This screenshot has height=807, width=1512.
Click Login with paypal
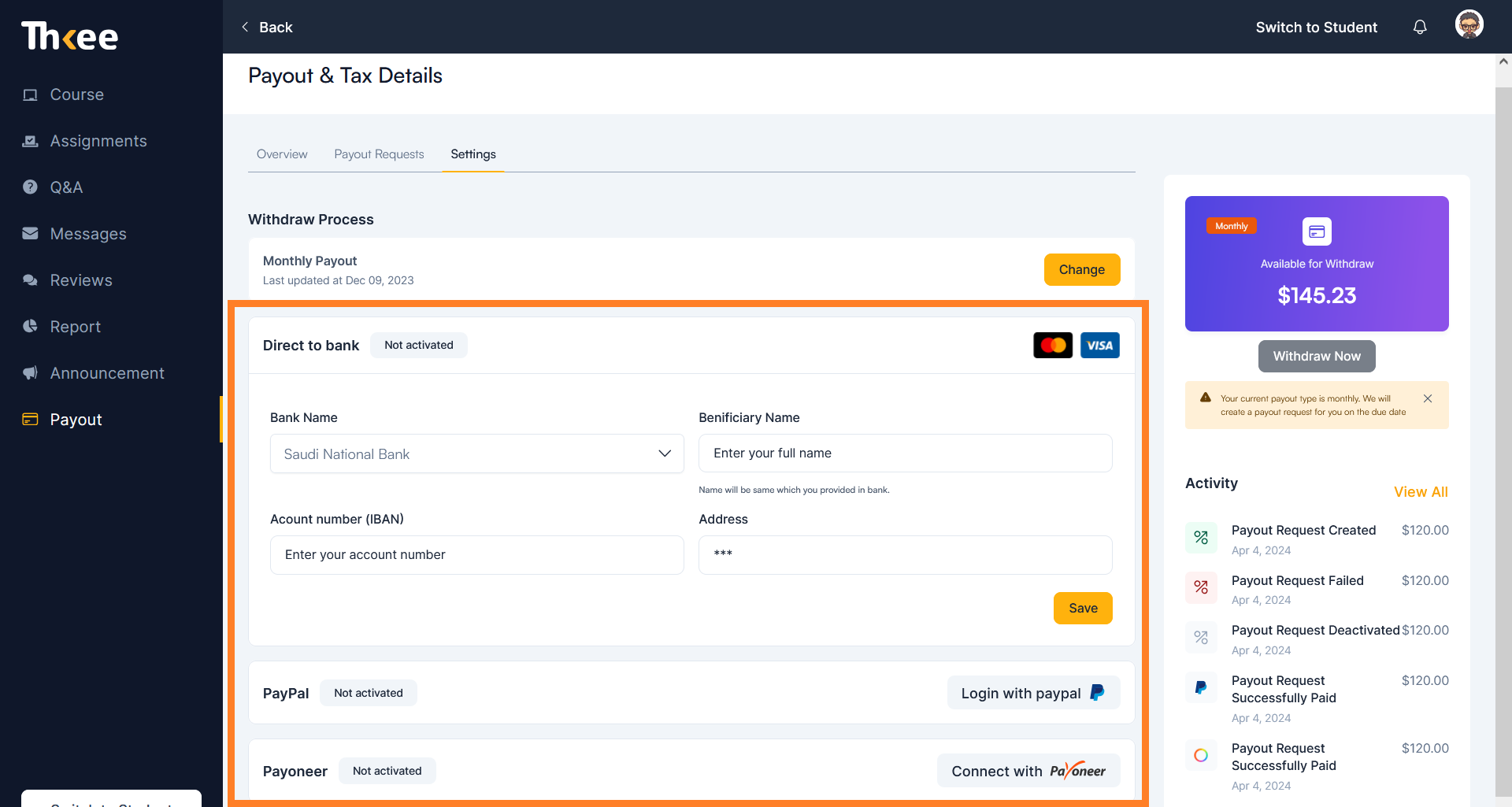(1033, 693)
